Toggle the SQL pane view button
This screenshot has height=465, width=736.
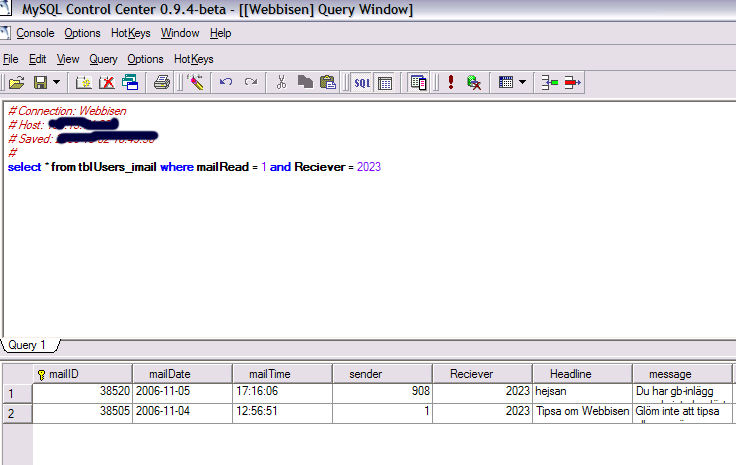pos(362,83)
